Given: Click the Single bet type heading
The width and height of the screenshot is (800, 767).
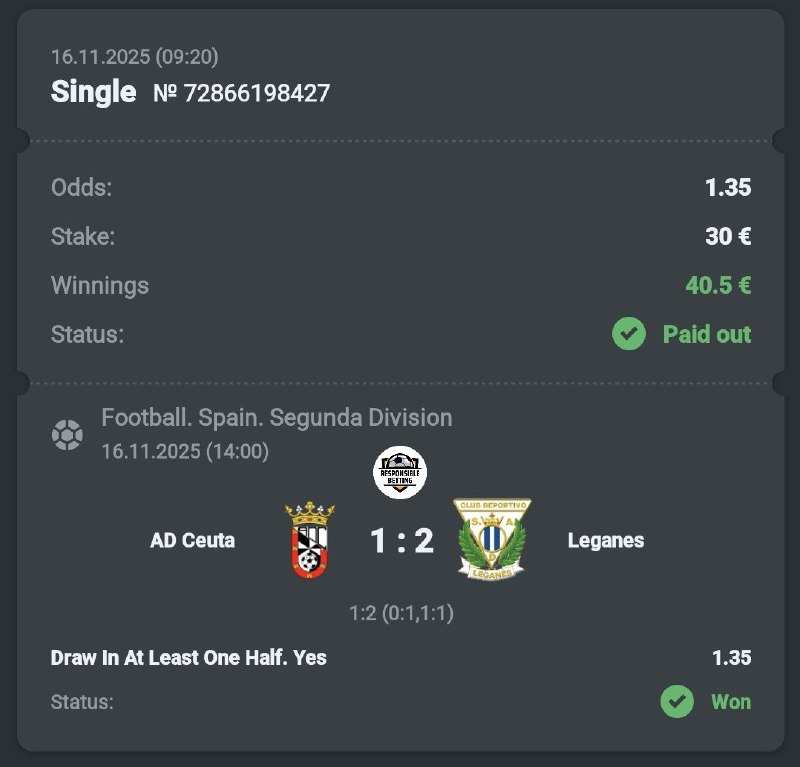Looking at the screenshot, I should pyautogui.click(x=93, y=92).
